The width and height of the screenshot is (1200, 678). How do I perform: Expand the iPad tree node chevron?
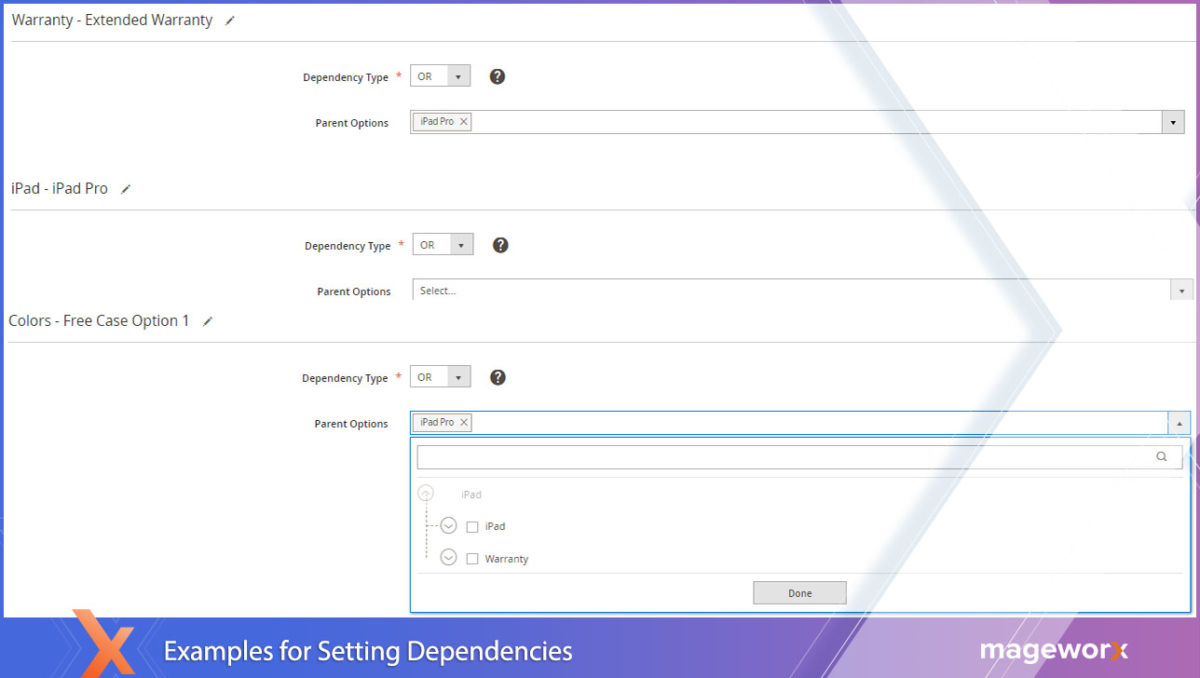pos(448,526)
